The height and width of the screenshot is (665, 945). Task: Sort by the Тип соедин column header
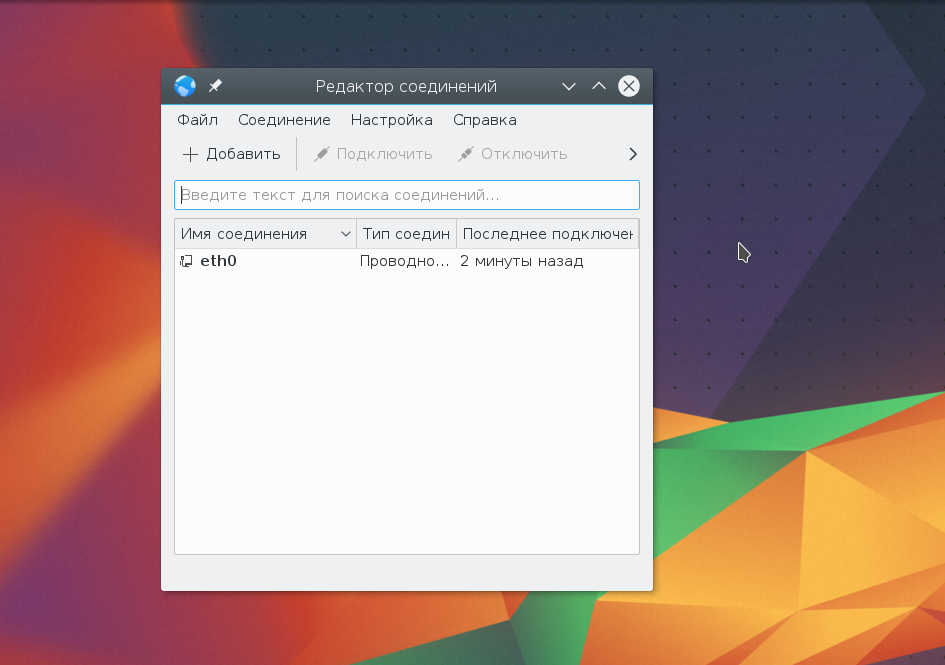click(406, 234)
